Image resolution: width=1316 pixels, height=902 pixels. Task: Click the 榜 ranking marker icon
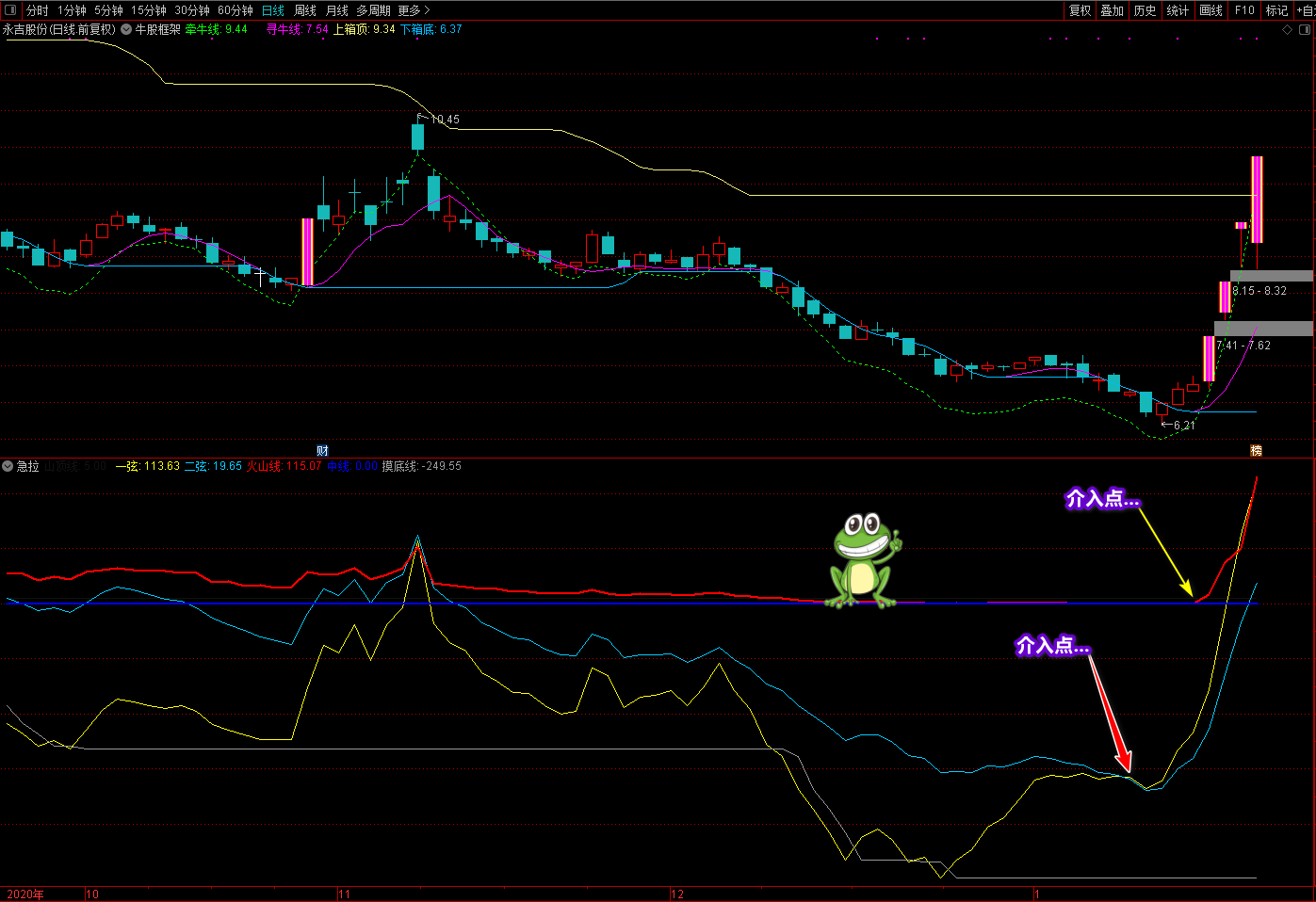coord(1256,451)
